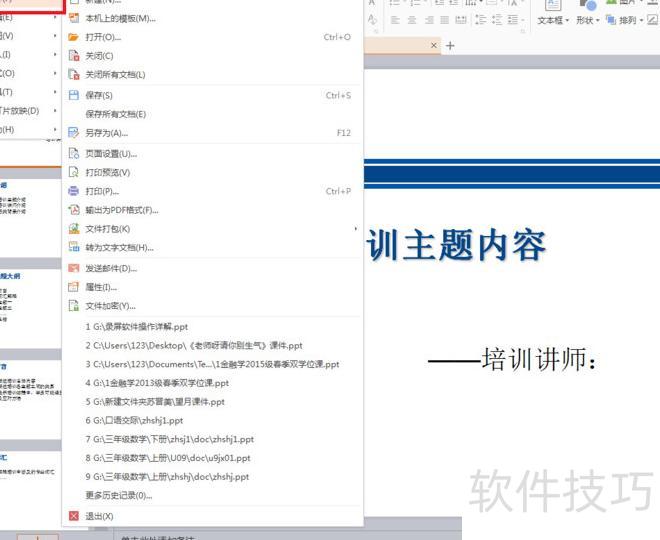660x540 pixels.
Task: Select slide thumbnail with 大纲 heading
Action: pyautogui.click(x=31, y=308)
